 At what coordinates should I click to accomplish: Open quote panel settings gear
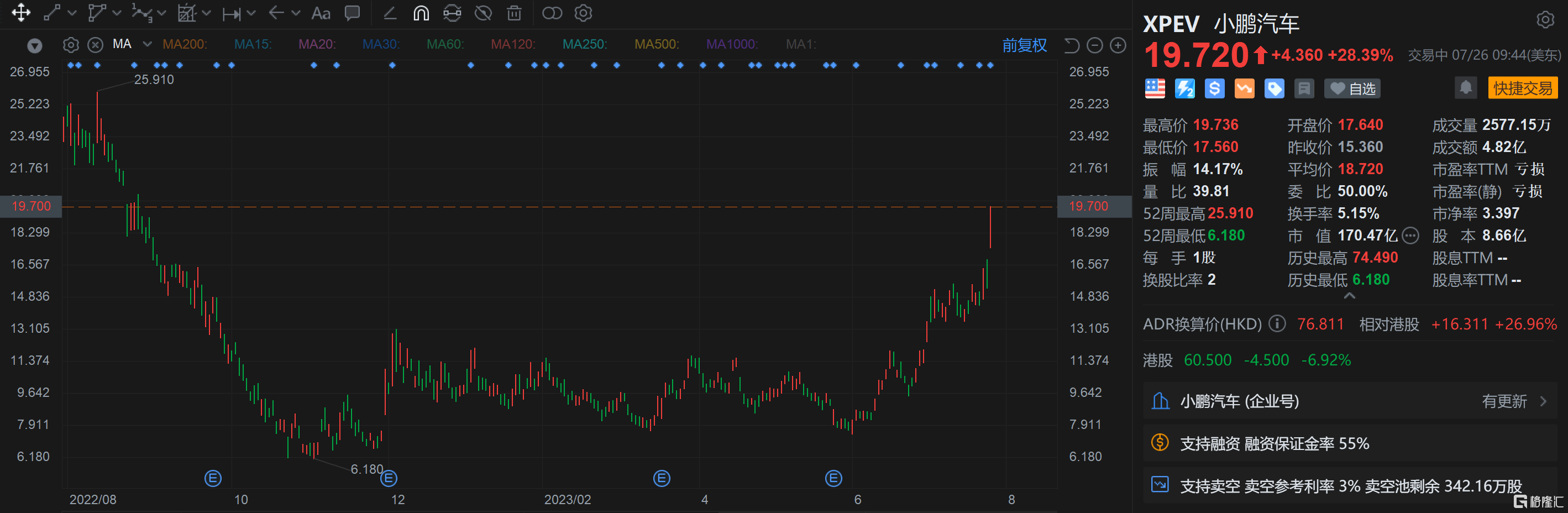pos(1545,19)
